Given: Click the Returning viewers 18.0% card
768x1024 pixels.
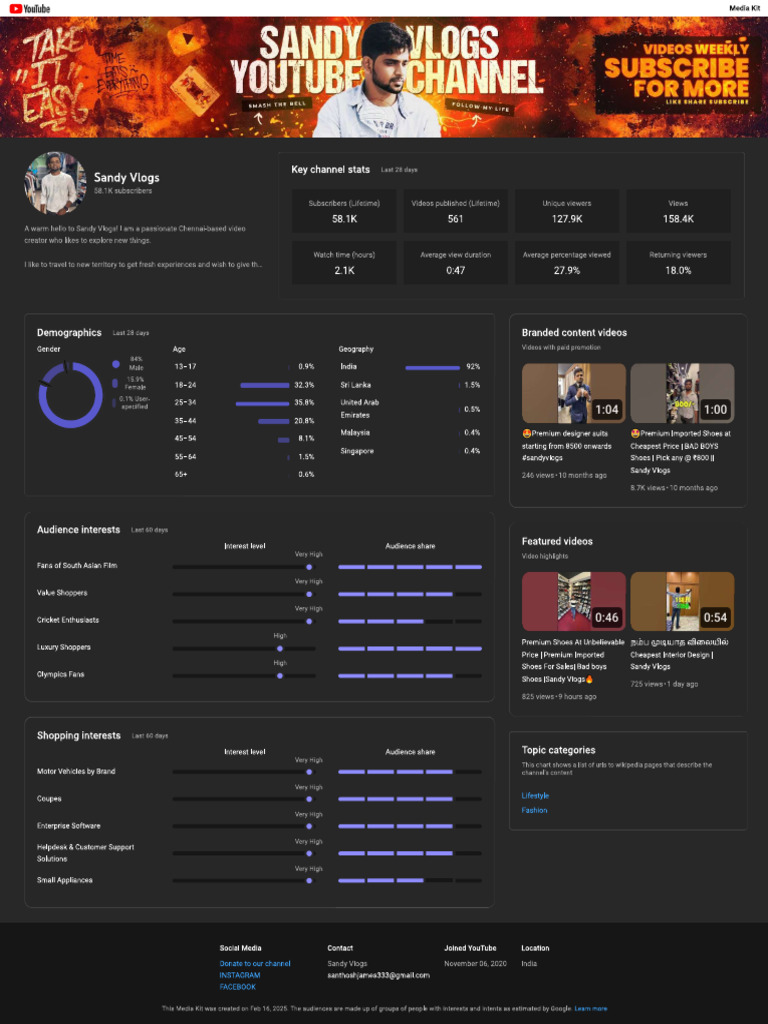Looking at the screenshot, I should click(x=679, y=263).
